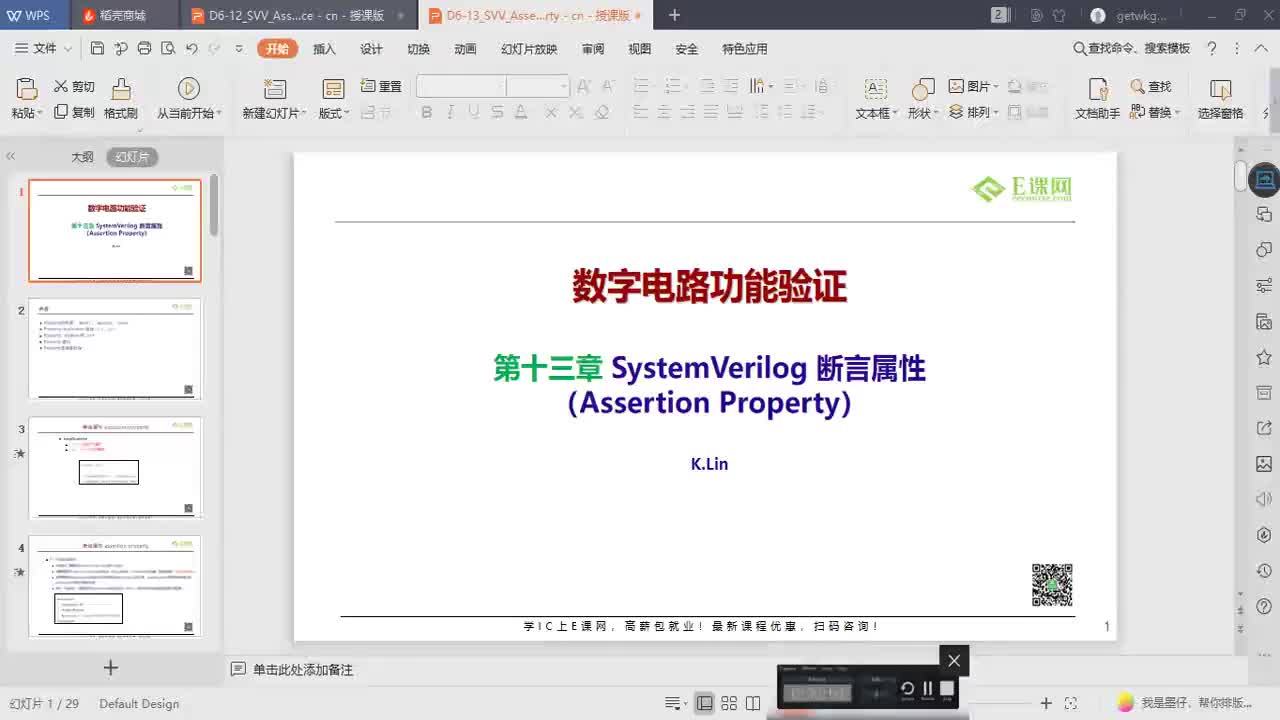This screenshot has width=1280, height=720.
Task: Switch to slide sorter view icon
Action: [729, 703]
